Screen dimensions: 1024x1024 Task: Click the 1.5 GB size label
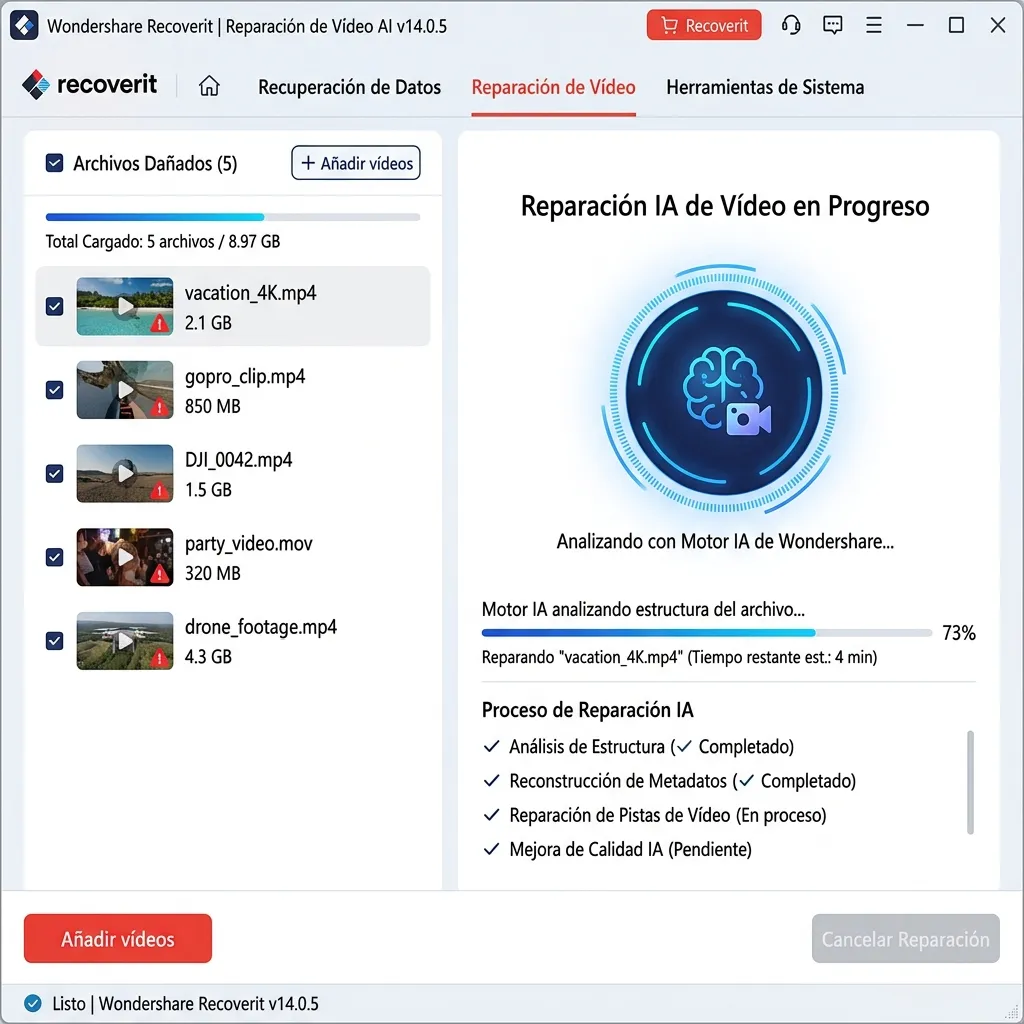208,490
